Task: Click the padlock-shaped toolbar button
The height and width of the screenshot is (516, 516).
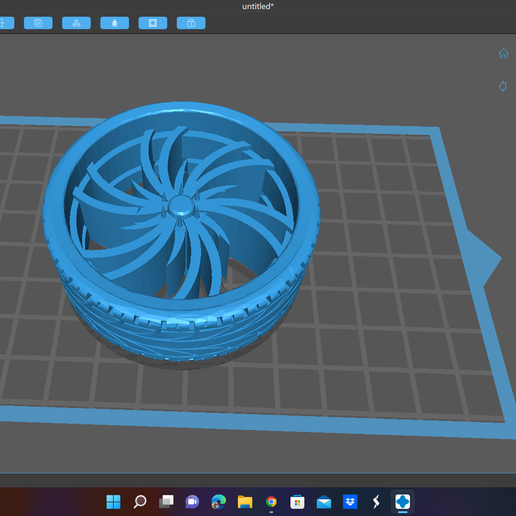Action: 191,23
